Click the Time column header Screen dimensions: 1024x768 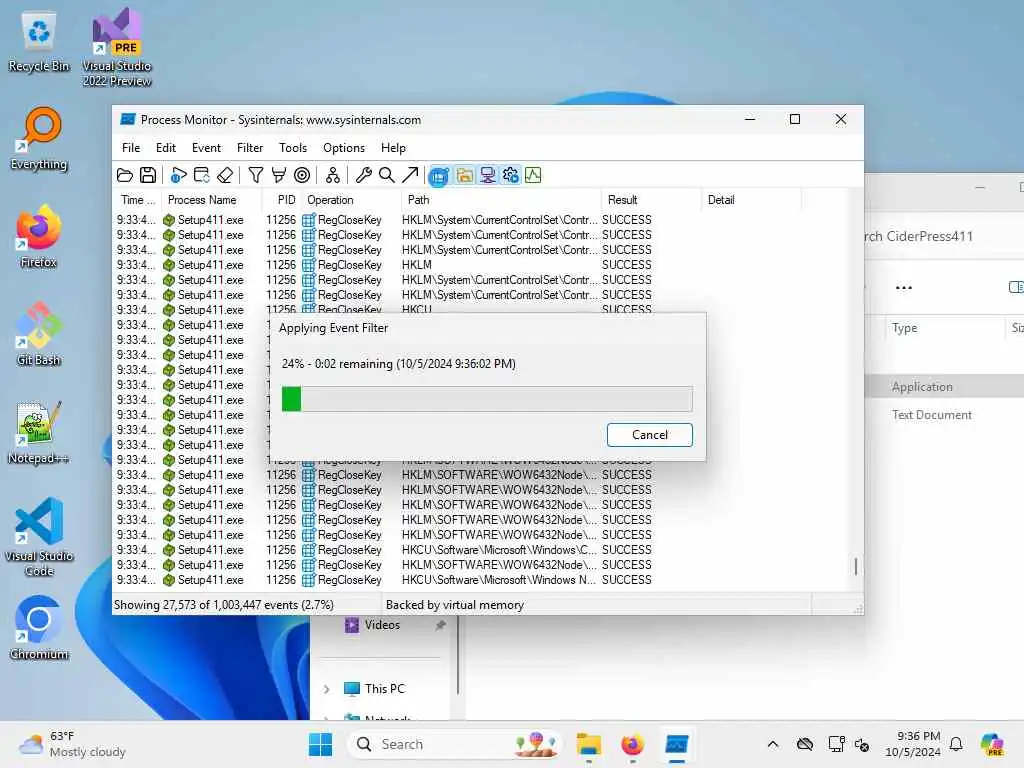pyautogui.click(x=137, y=200)
